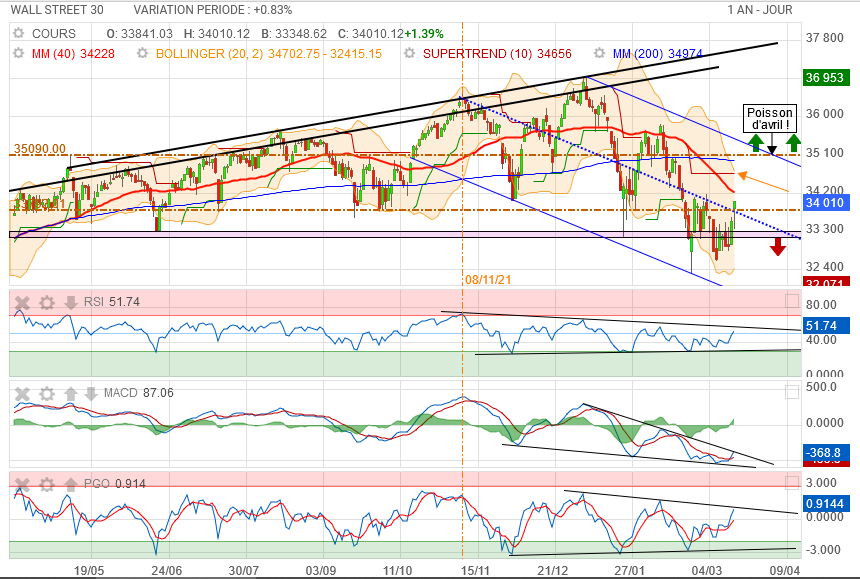This screenshot has height=579, width=860.
Task: Open the MM (40) settings gear
Action: click(19, 53)
